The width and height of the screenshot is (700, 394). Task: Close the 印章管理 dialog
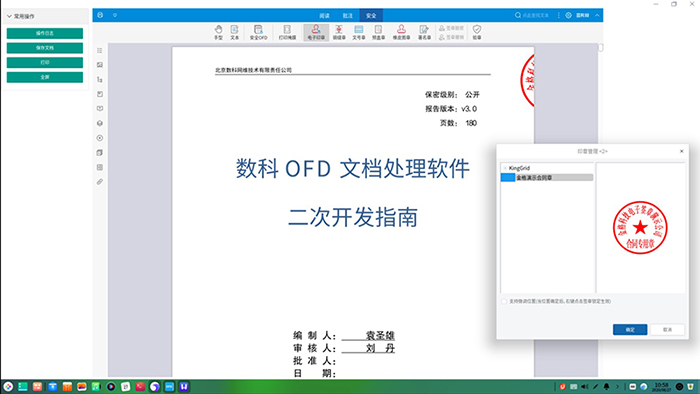[681, 151]
